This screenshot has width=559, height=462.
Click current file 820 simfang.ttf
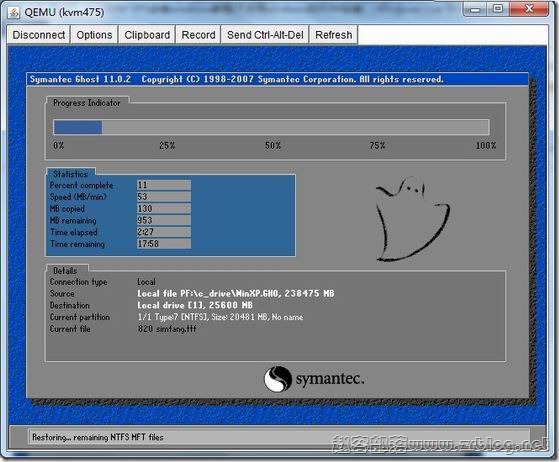[167, 329]
